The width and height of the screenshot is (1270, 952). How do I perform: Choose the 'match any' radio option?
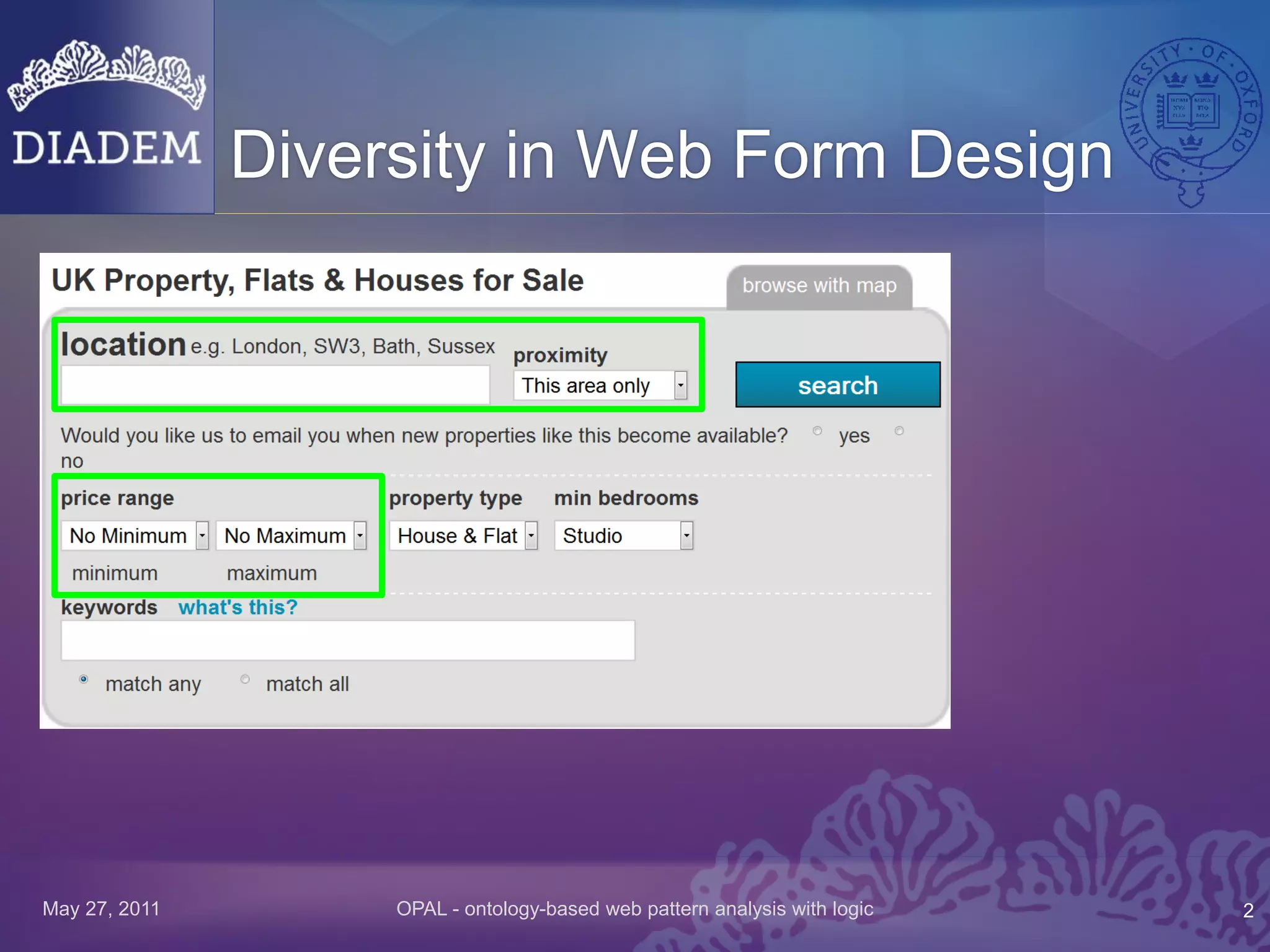coord(84,679)
